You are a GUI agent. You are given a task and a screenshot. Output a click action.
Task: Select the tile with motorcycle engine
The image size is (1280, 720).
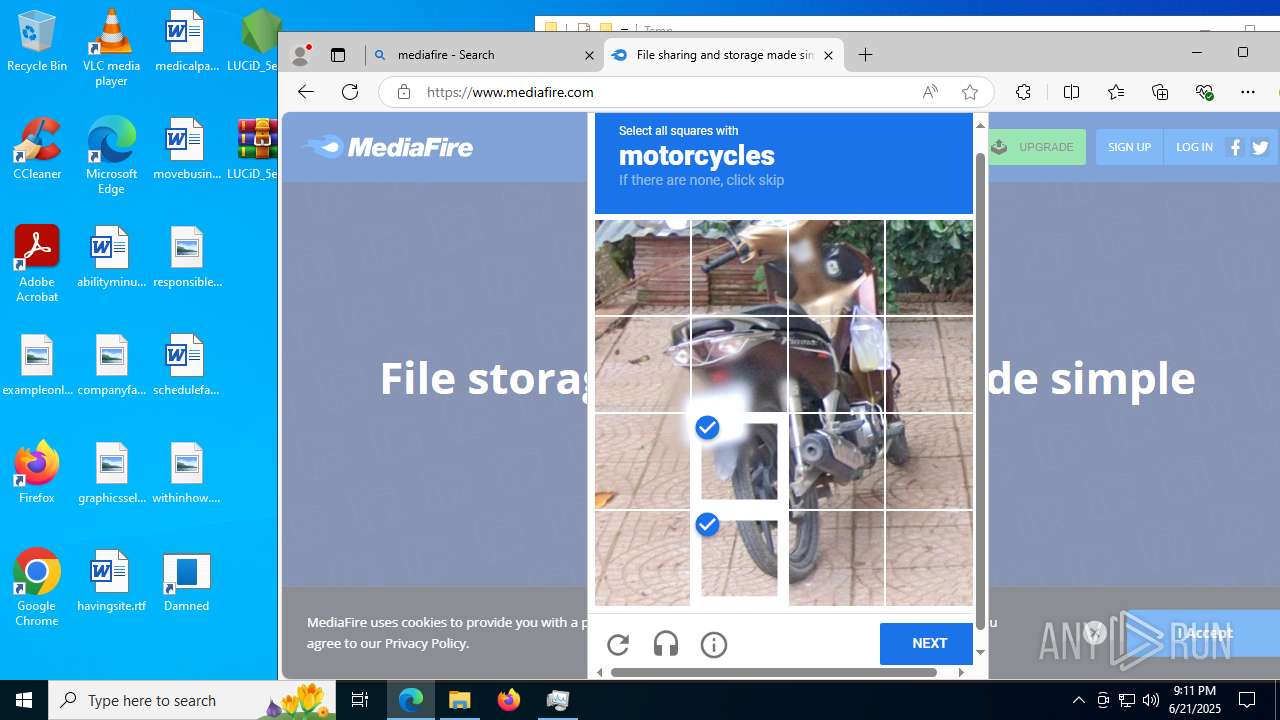pyautogui.click(x=836, y=461)
